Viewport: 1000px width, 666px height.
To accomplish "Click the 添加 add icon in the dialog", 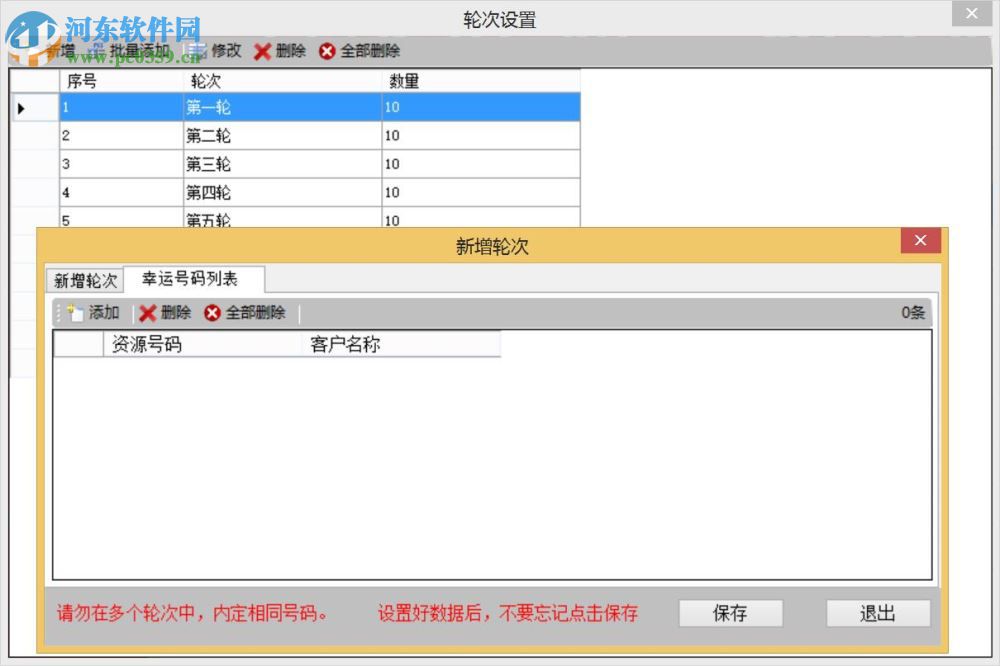I will point(76,312).
